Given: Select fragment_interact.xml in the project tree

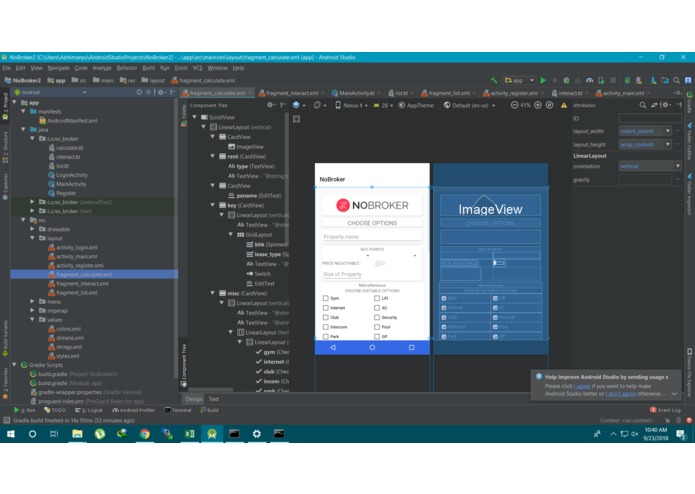Looking at the screenshot, I should point(82,284).
